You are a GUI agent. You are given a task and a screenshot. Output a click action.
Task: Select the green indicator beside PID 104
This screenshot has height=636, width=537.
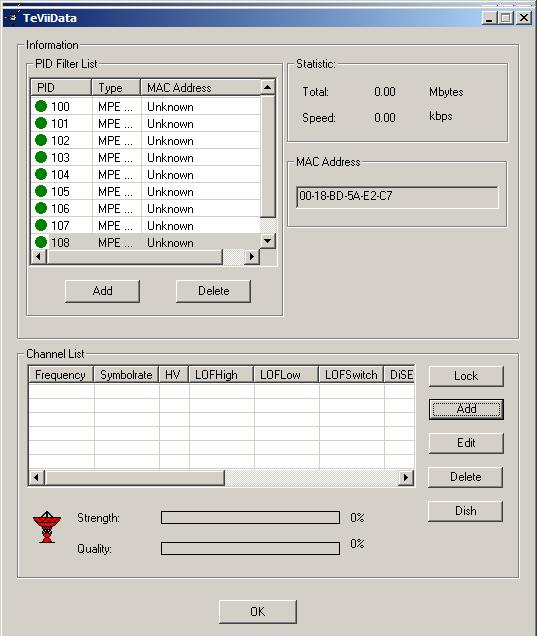pos(41,174)
